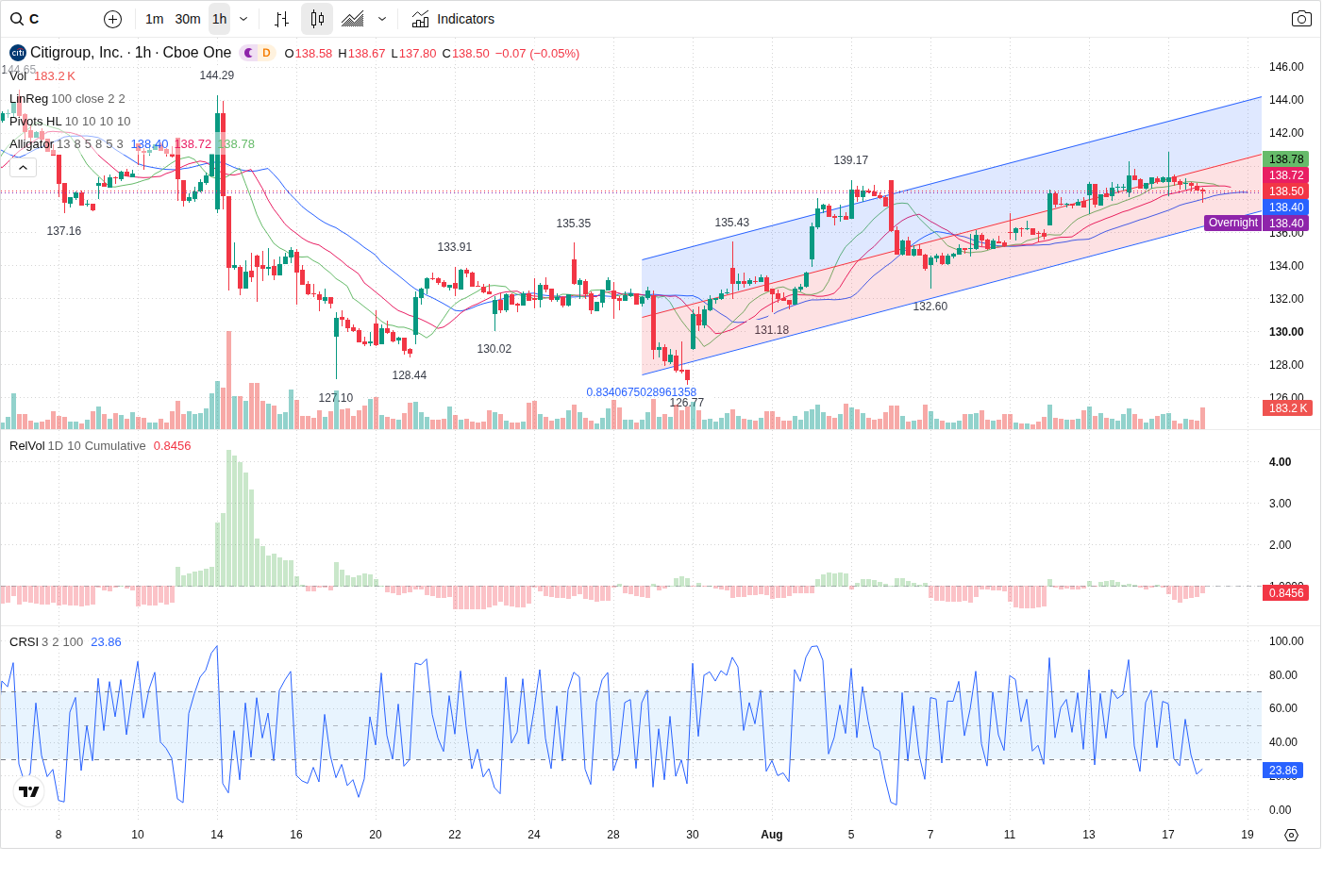Select the 1h interval
Screen dimensions: 1340x896
click(x=219, y=19)
